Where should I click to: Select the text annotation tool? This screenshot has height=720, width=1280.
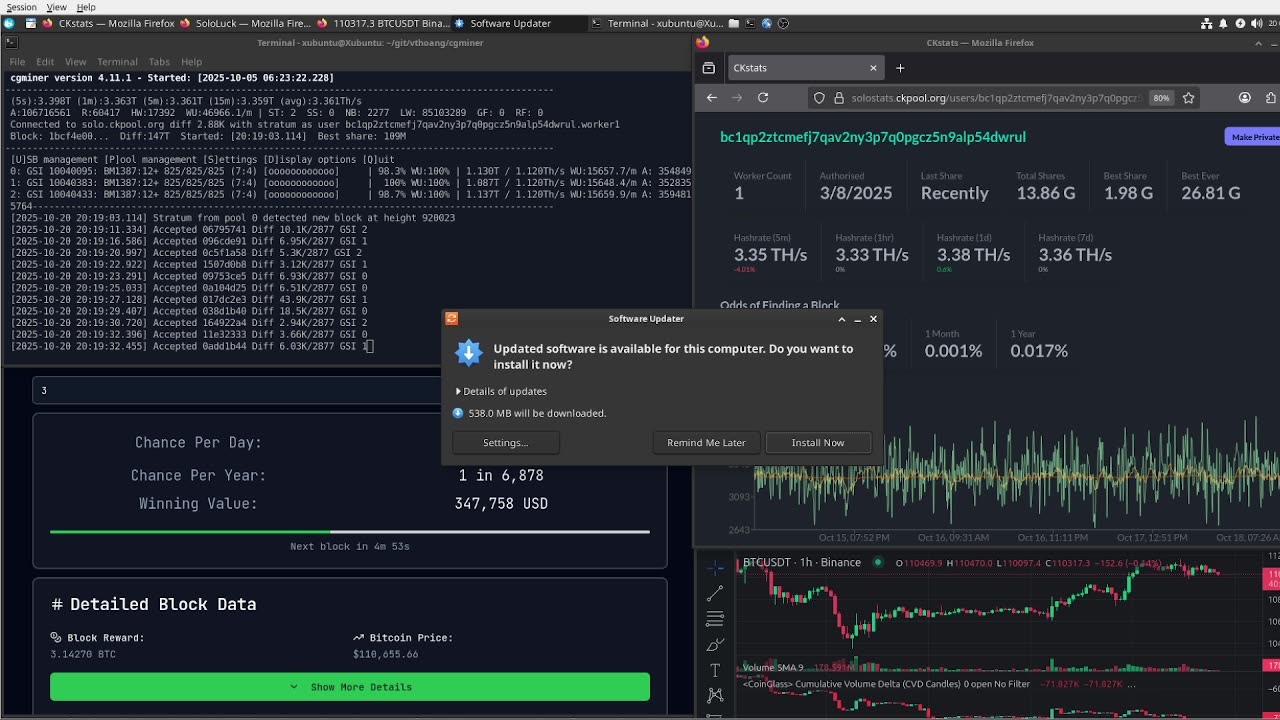click(x=715, y=670)
